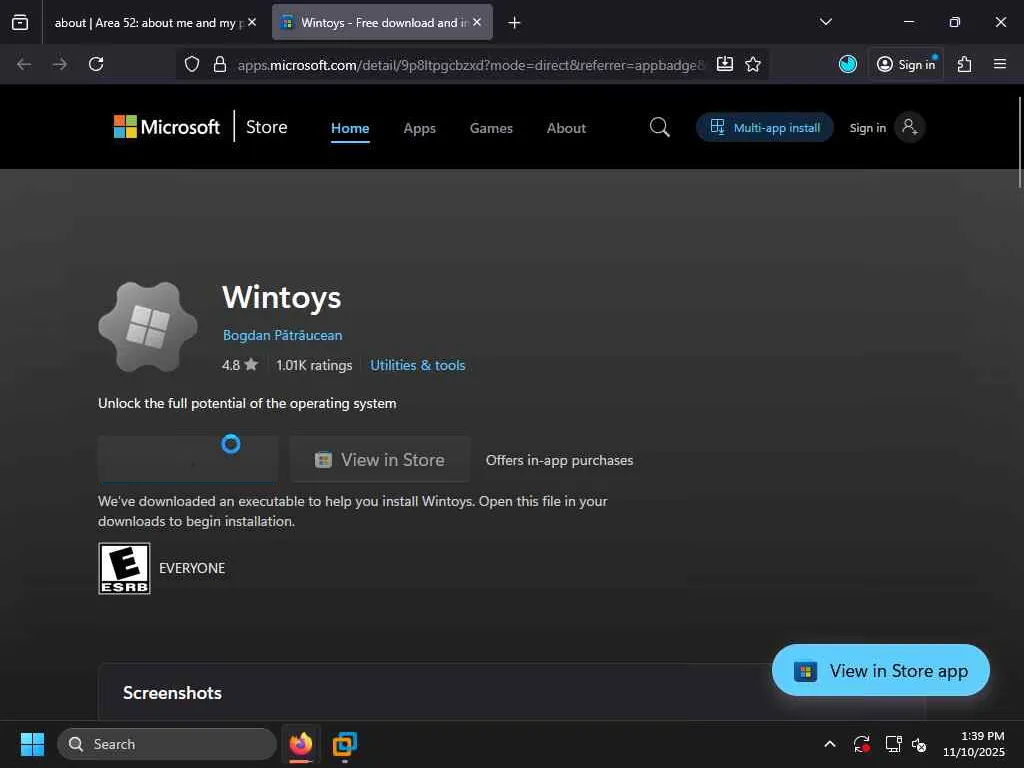This screenshot has height=768, width=1024.
Task: Open the sync tray icon
Action: coord(861,744)
